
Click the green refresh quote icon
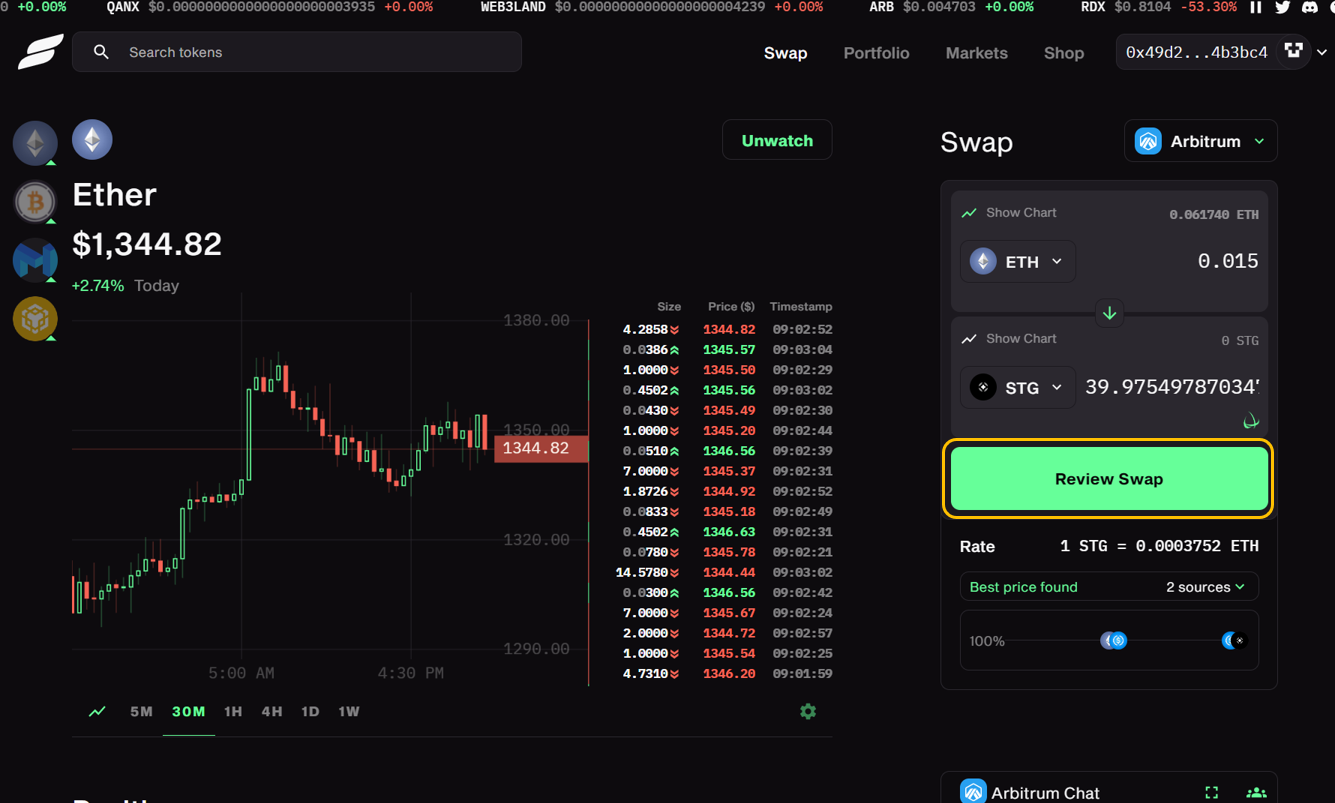(x=1250, y=422)
